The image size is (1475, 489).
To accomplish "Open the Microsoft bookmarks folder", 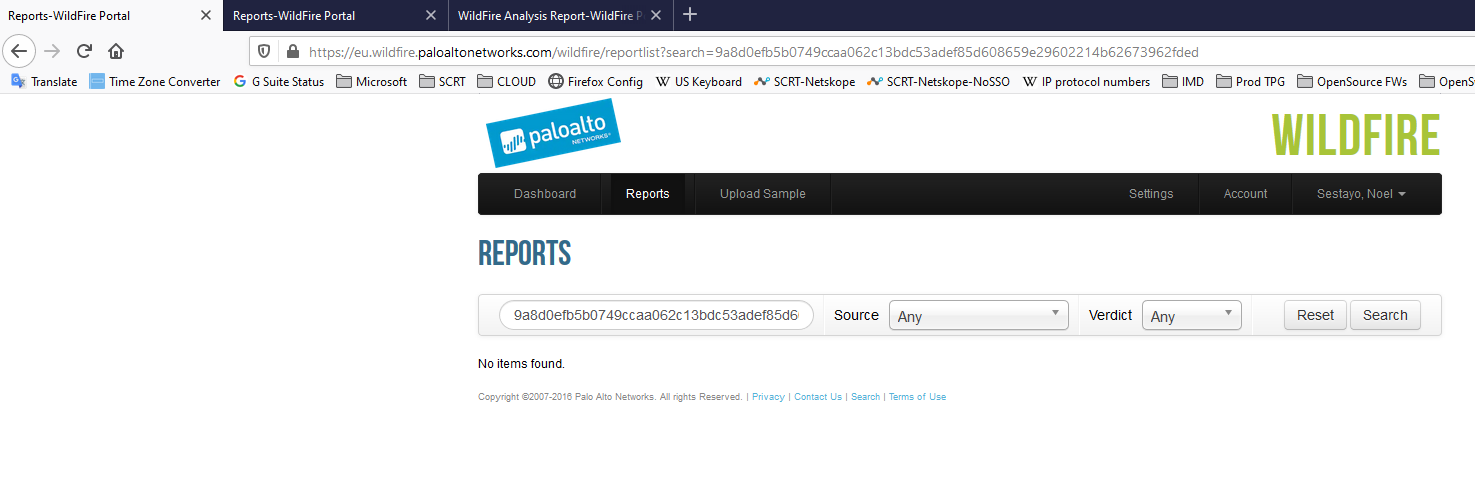I will coord(372,82).
